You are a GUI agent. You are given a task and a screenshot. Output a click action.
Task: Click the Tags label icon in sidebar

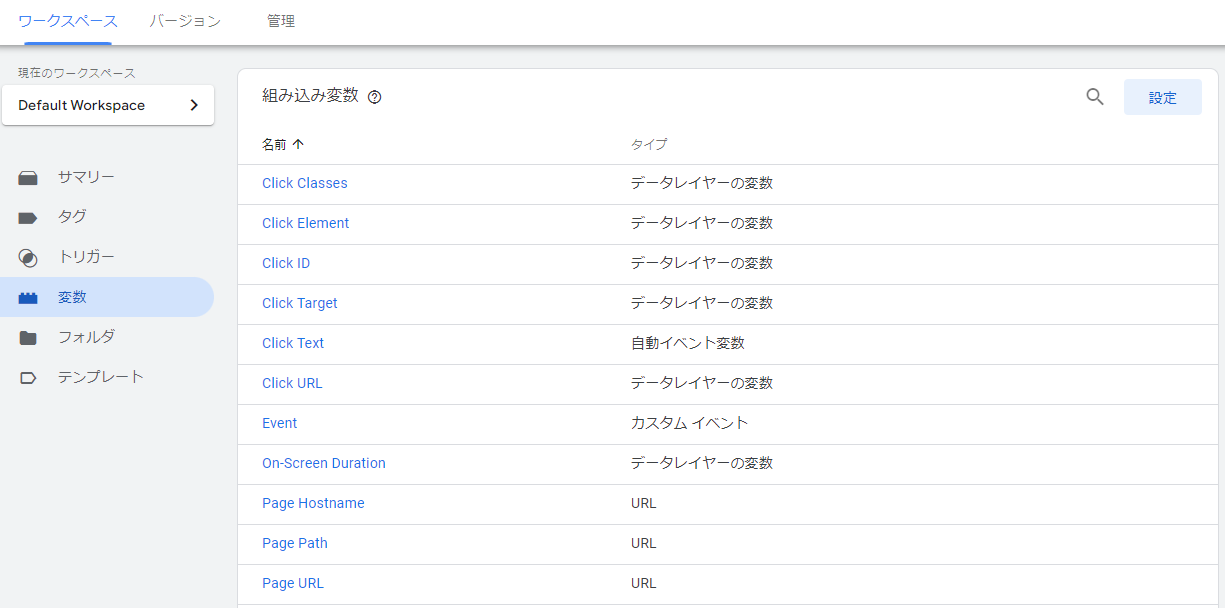point(28,217)
